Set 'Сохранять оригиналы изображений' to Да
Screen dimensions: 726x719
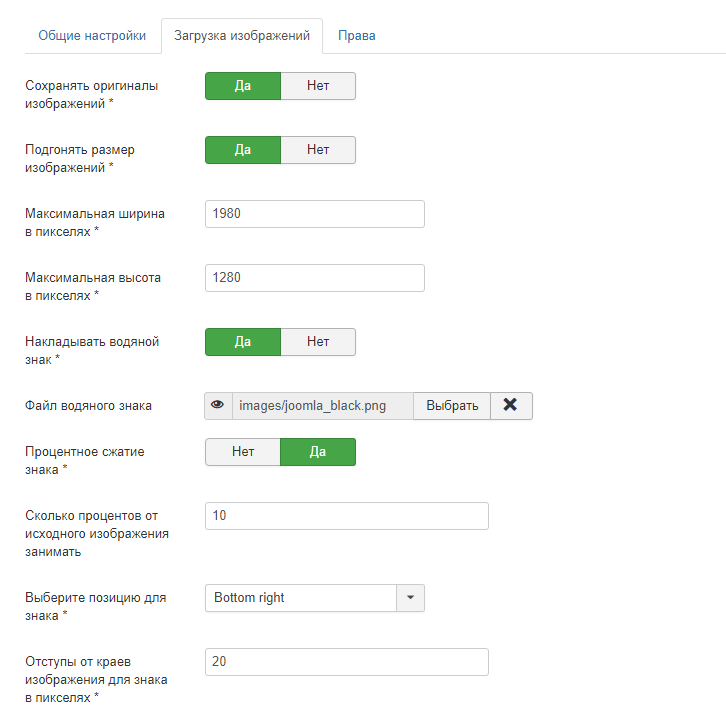pos(243,86)
